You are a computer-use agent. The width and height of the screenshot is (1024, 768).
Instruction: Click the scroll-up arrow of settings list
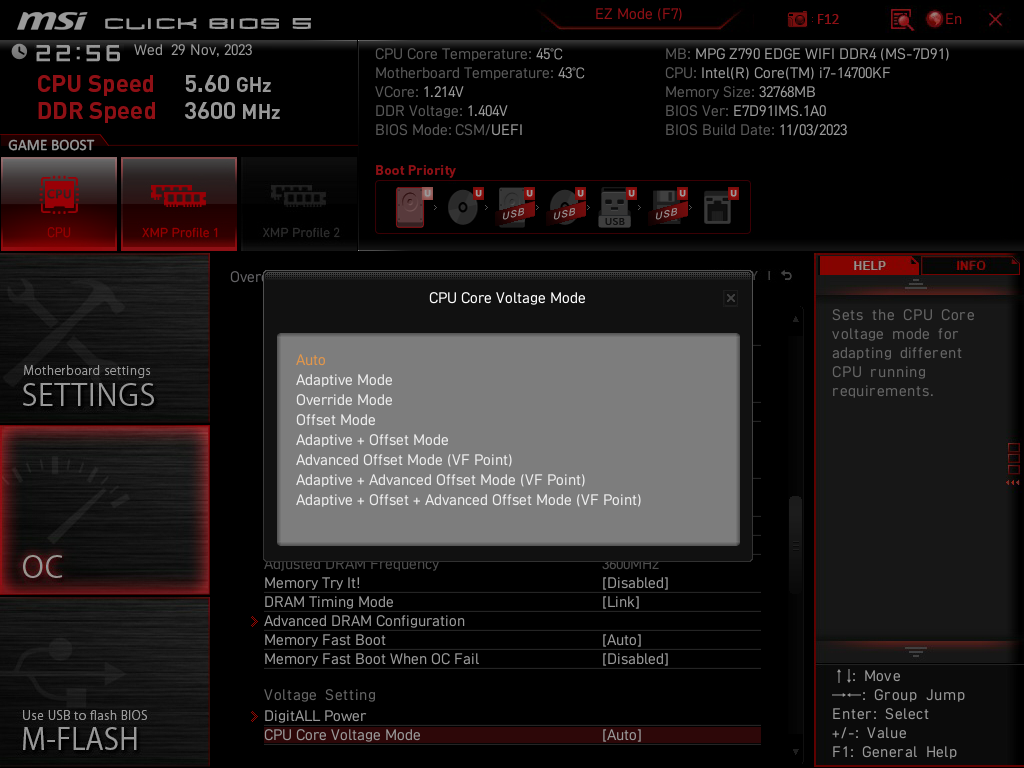795,319
